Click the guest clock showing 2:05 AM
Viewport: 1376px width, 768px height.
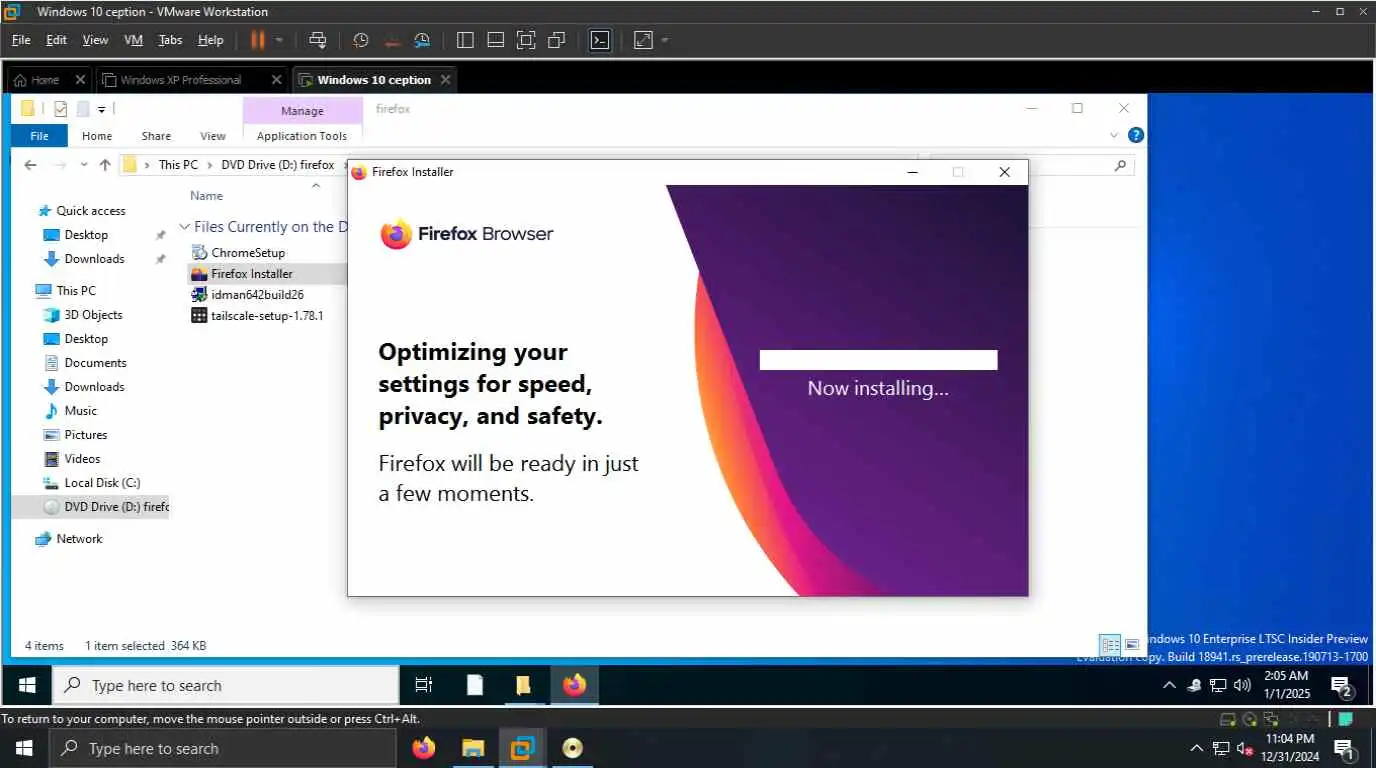(1286, 685)
